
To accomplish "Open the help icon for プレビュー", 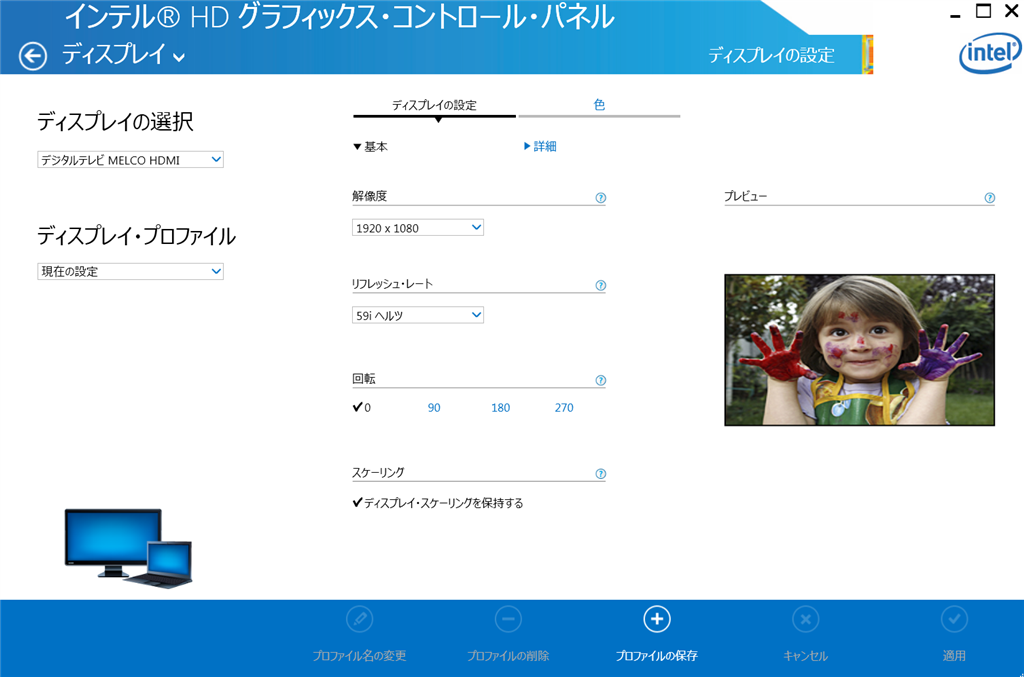I will tap(990, 198).
